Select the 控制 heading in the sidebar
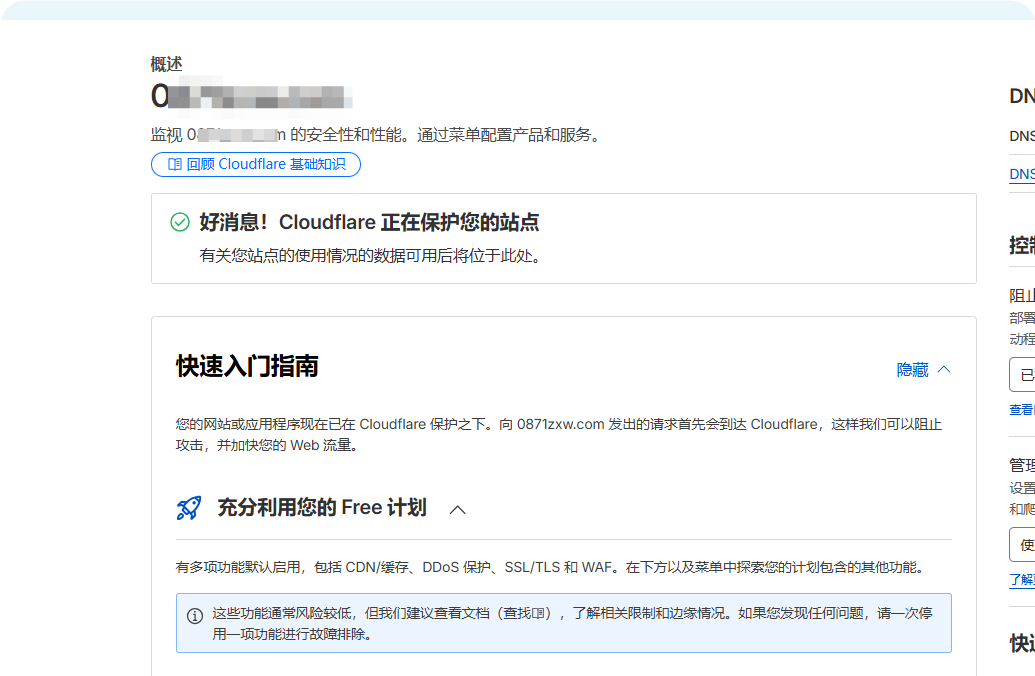This screenshot has height=676, width=1035. pos(1020,243)
